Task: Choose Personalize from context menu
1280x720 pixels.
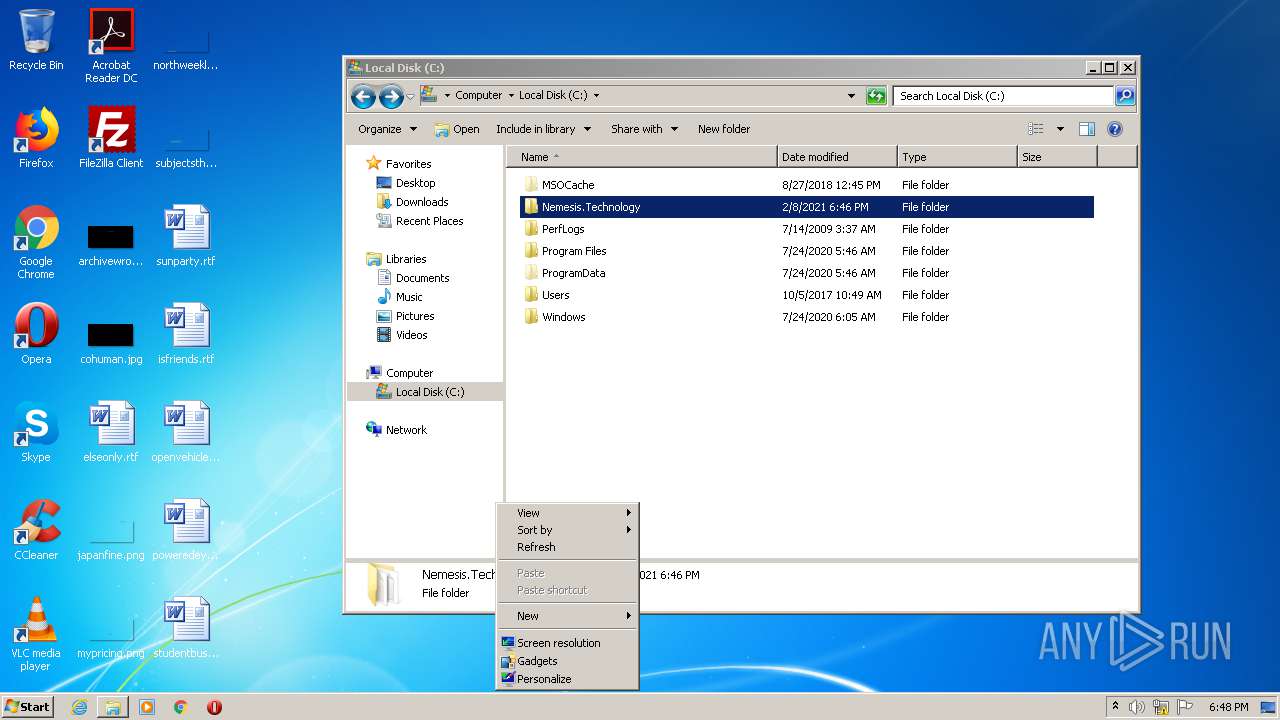Action: point(567,679)
